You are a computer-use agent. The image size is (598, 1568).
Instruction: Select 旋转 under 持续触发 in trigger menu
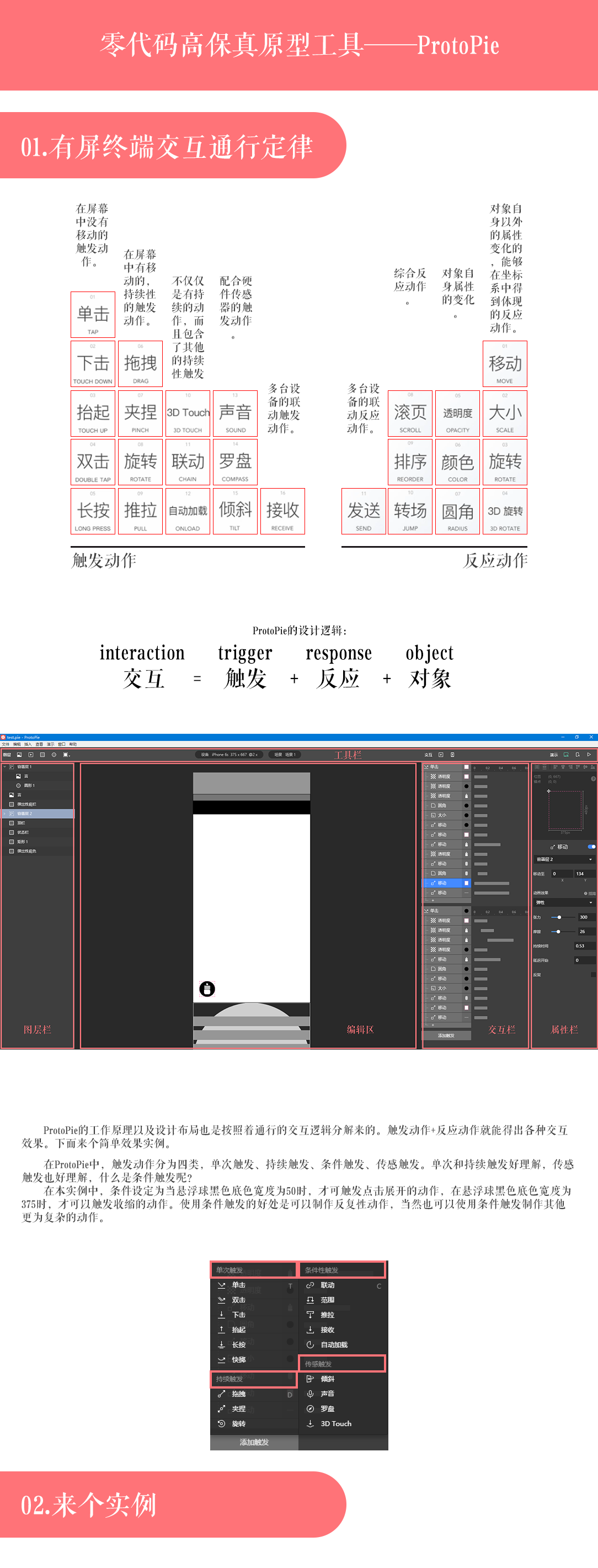(238, 1423)
